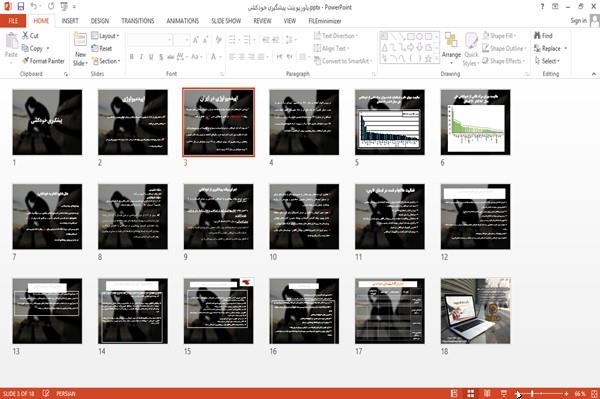The width and height of the screenshot is (600, 399).
Task: Click the Cut scissors button
Action: point(30,36)
